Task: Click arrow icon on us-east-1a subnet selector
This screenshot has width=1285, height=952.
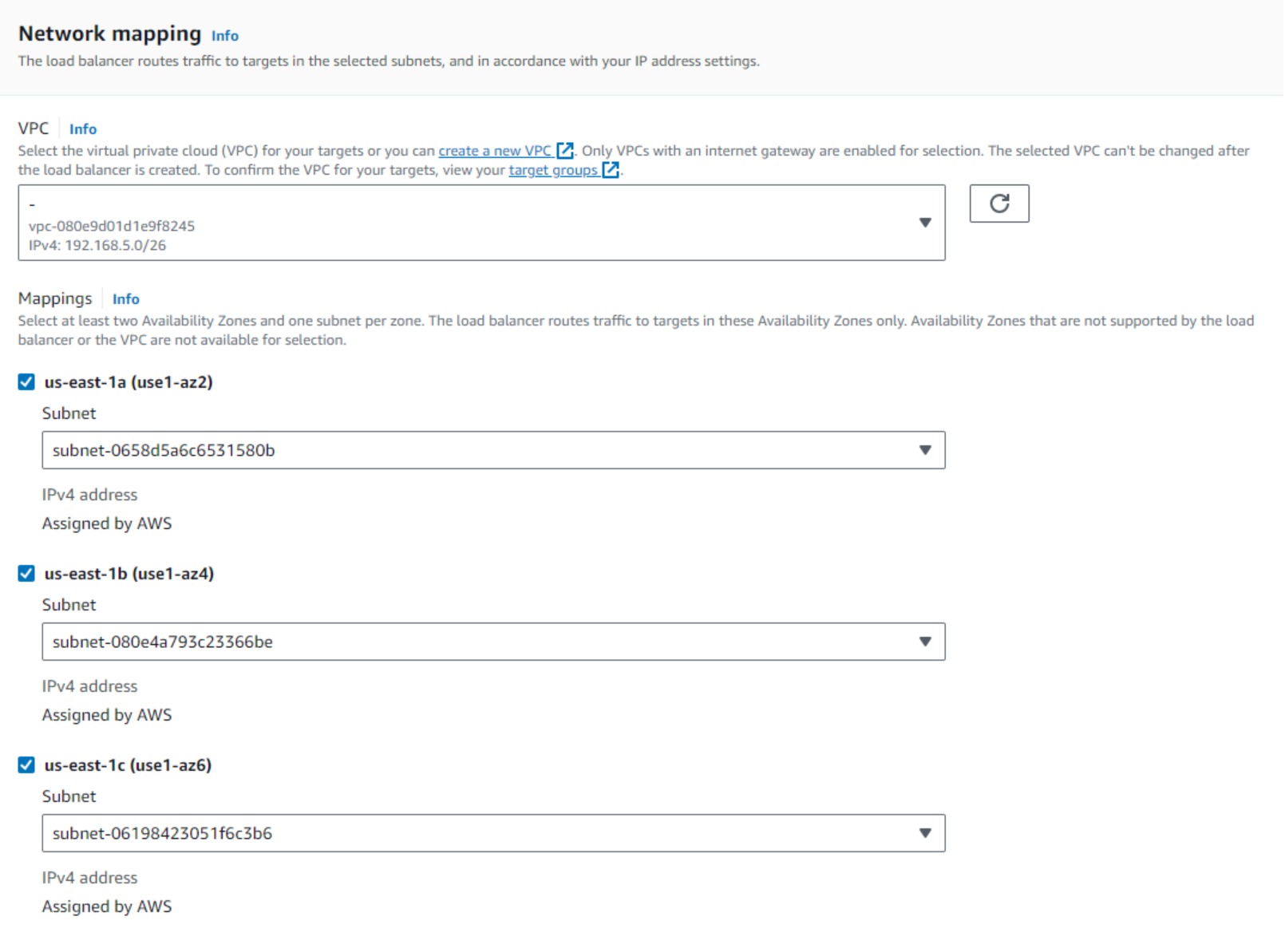Action: pos(925,450)
